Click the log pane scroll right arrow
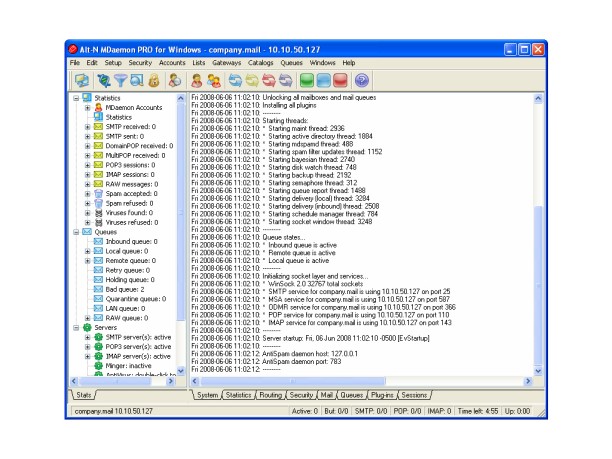612x459 pixels. [x=528, y=381]
